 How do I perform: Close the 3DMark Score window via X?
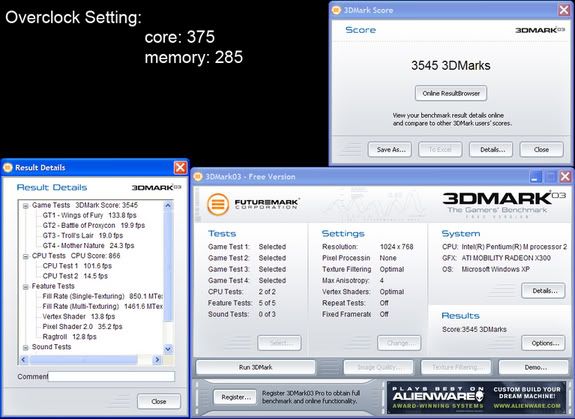[564, 10]
